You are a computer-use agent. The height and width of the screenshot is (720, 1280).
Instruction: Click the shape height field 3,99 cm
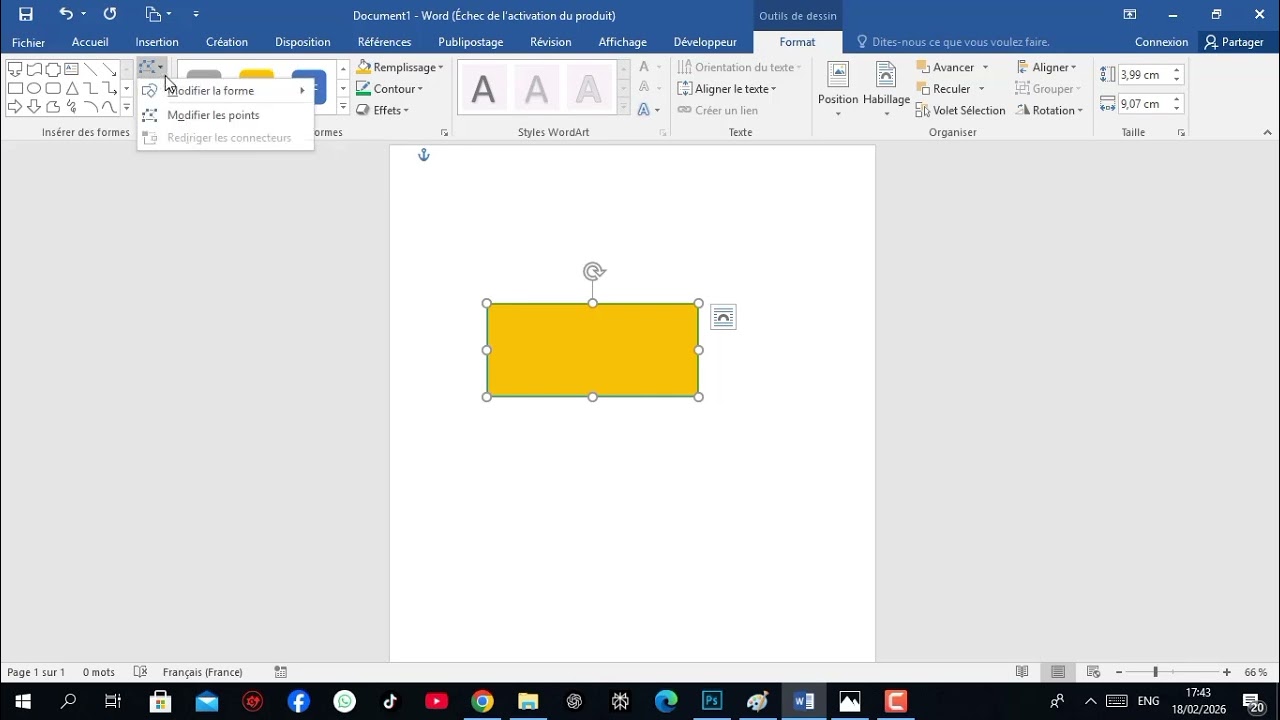click(1143, 75)
